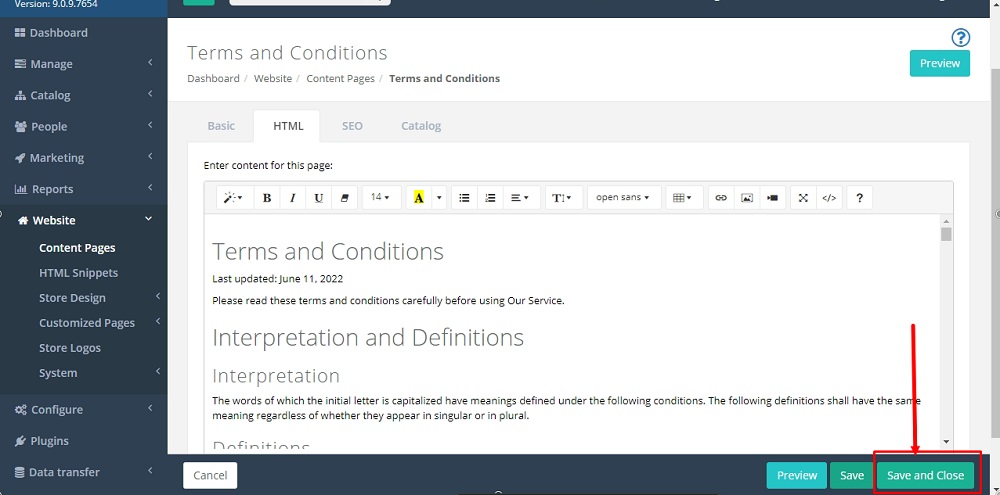This screenshot has height=495, width=1000.
Task: Toggle italic formatting
Action: tap(293, 198)
